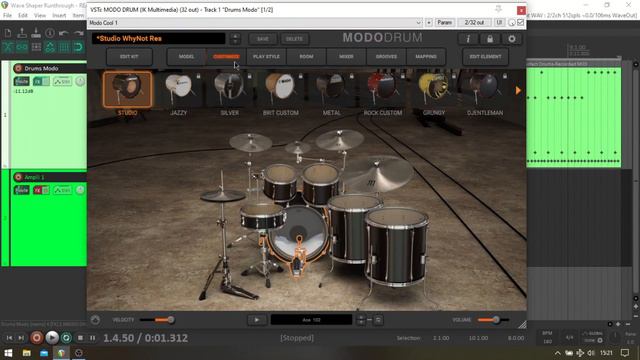Click the Save Project toolbar icon
This screenshot has height=360, width=640.
coord(36,33)
